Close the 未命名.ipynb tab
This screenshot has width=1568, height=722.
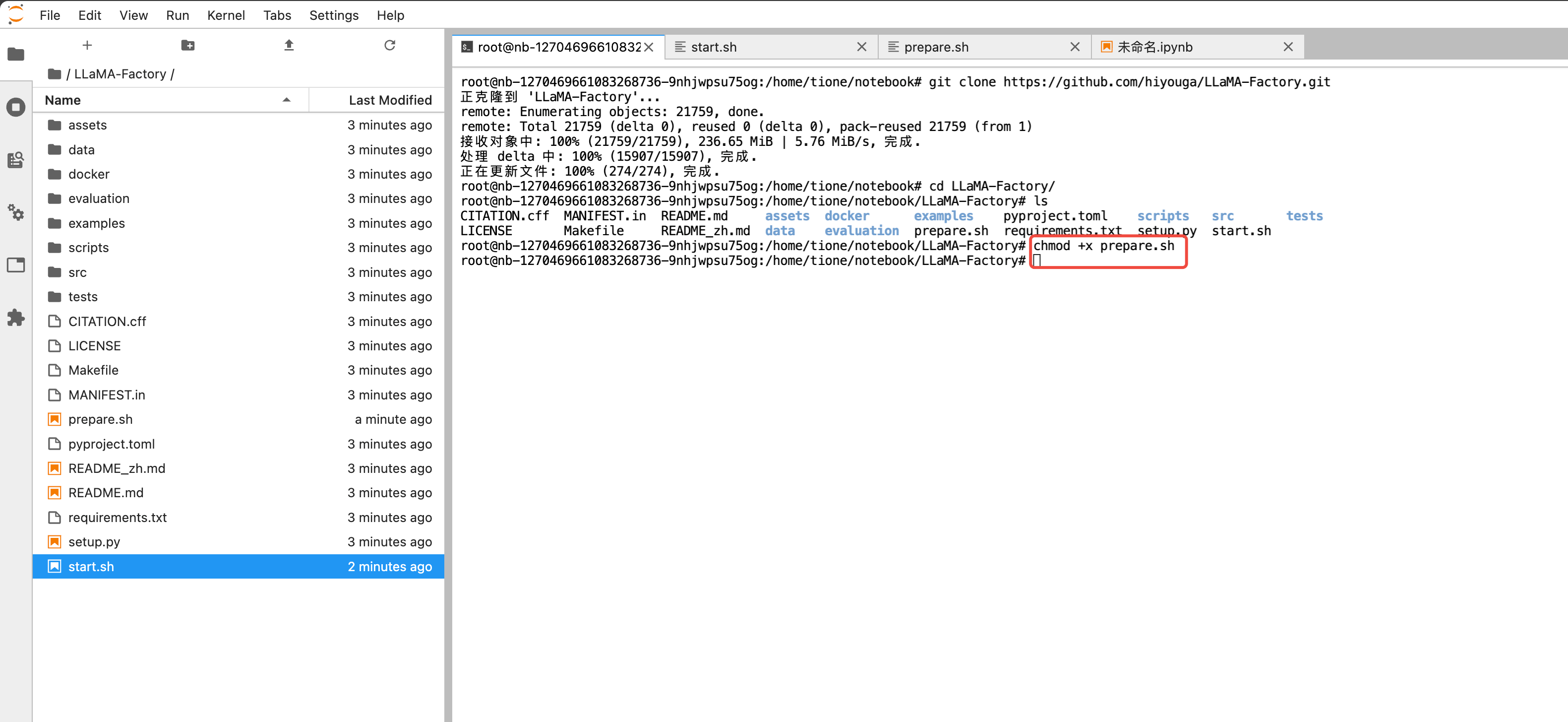pyautogui.click(x=1288, y=47)
